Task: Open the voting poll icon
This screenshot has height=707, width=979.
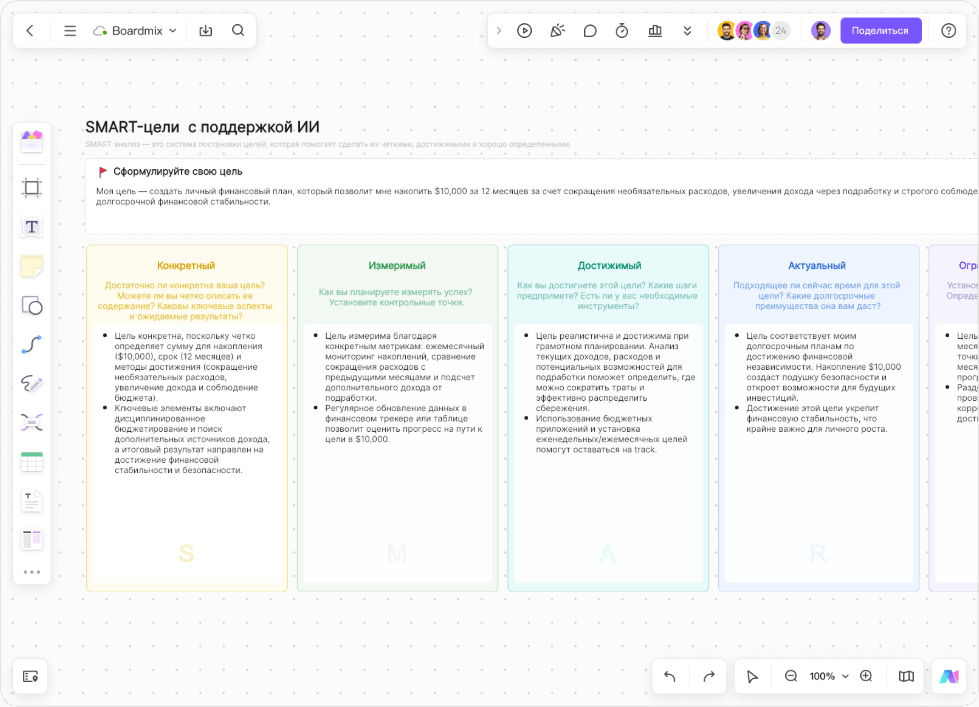Action: pyautogui.click(x=655, y=31)
